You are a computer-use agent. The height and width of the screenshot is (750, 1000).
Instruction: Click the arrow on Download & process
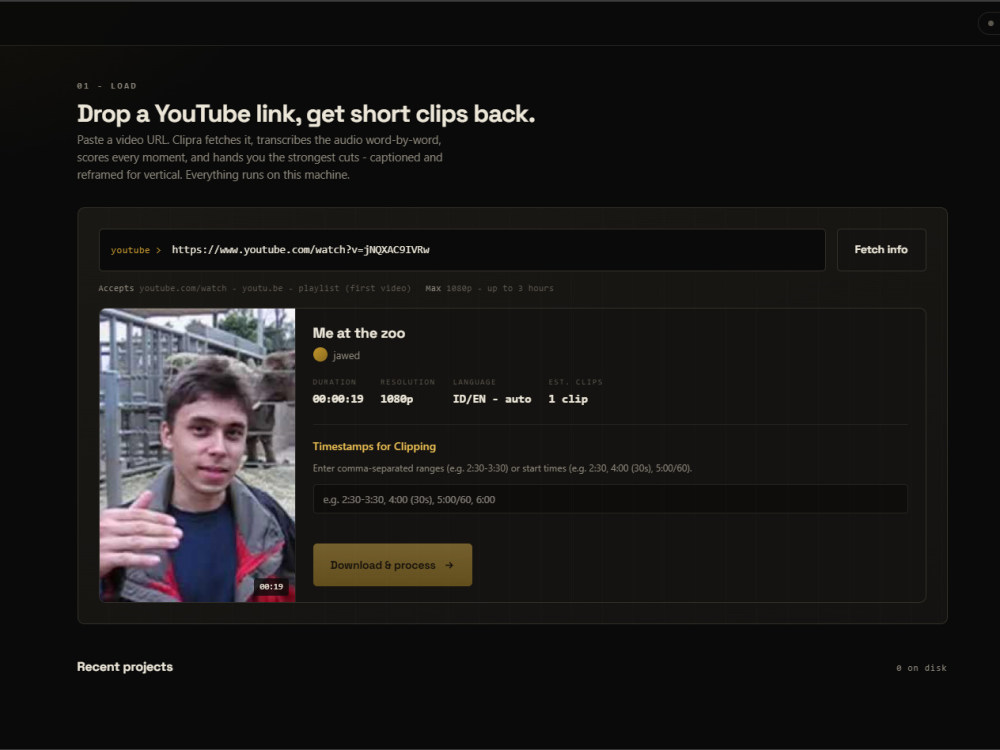tap(449, 565)
